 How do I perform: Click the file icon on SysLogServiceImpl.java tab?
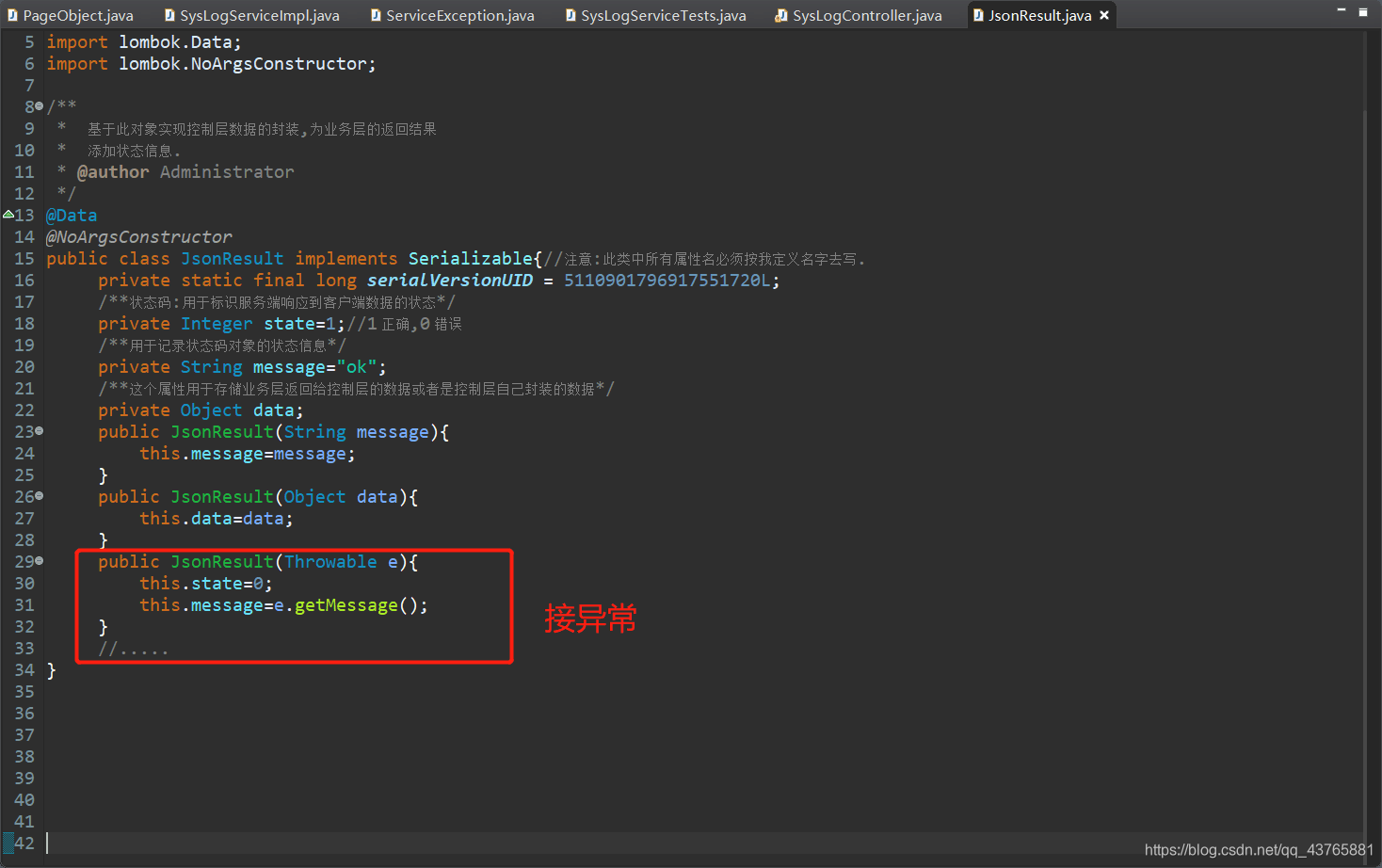(x=169, y=15)
